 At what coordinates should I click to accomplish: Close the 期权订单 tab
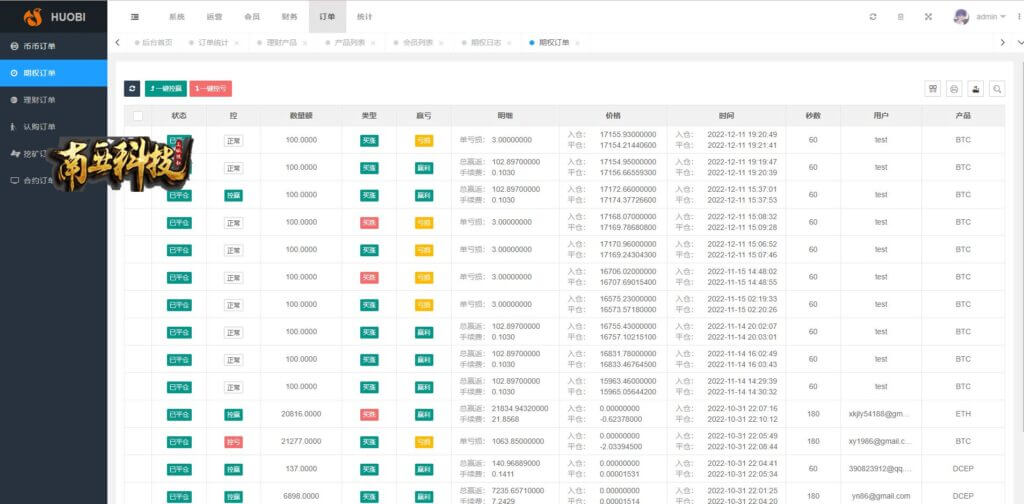pos(577,43)
